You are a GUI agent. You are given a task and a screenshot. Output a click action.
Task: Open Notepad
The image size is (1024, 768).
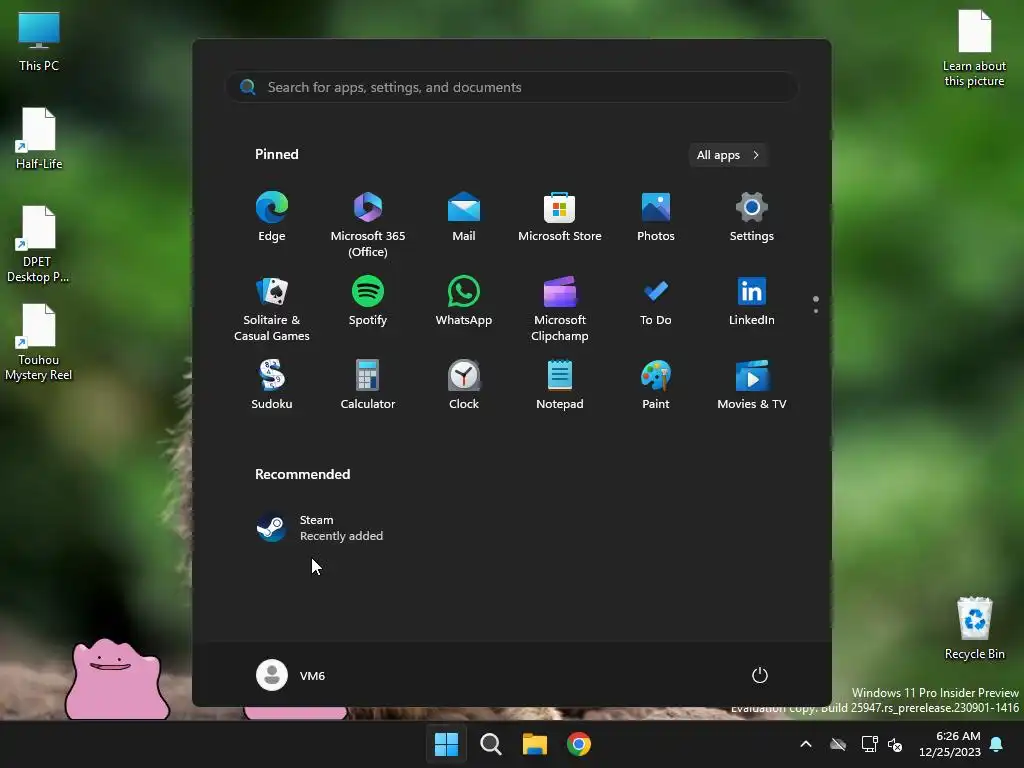tap(560, 385)
